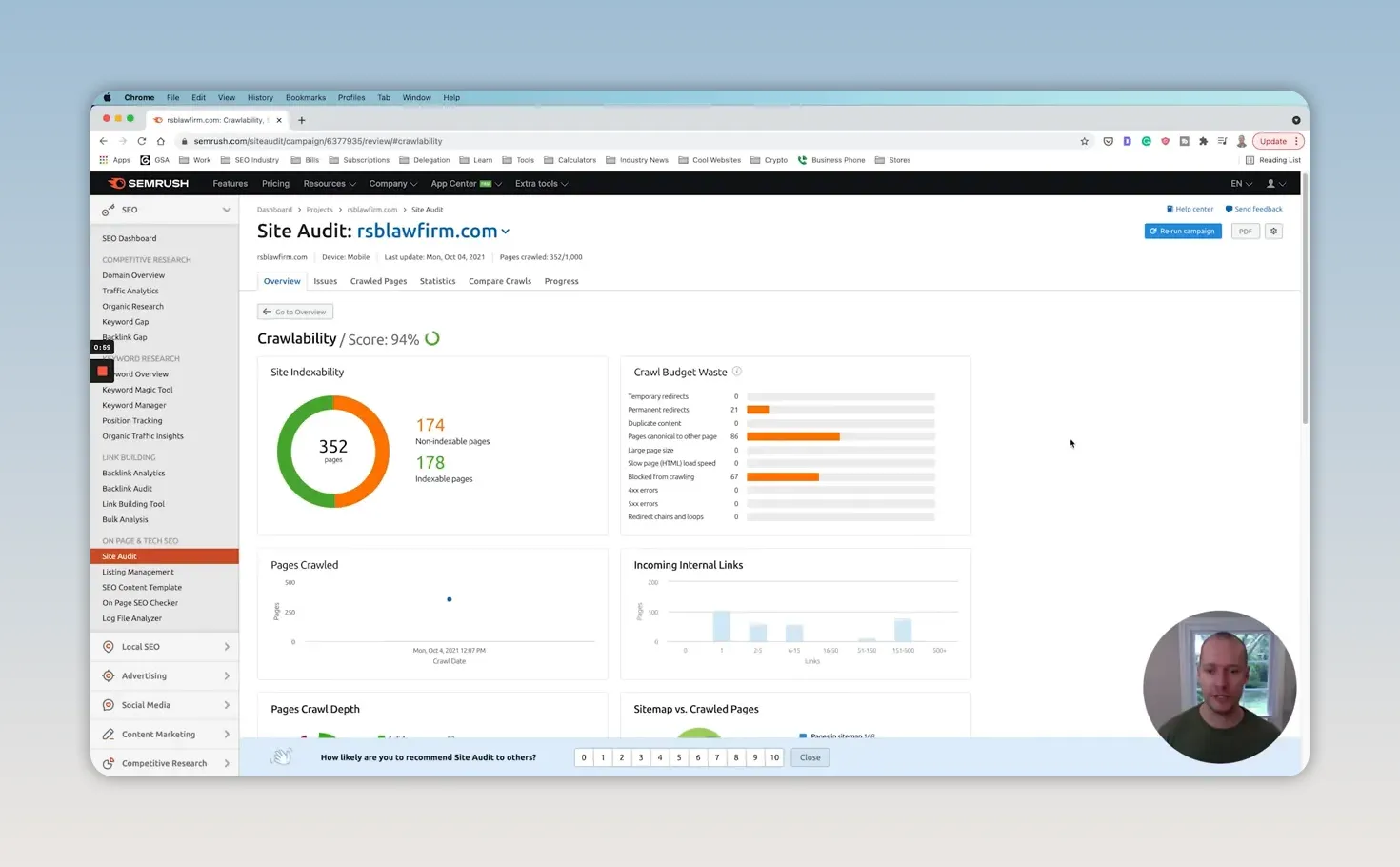
Task: Open the Reading List icon
Action: click(x=1250, y=160)
